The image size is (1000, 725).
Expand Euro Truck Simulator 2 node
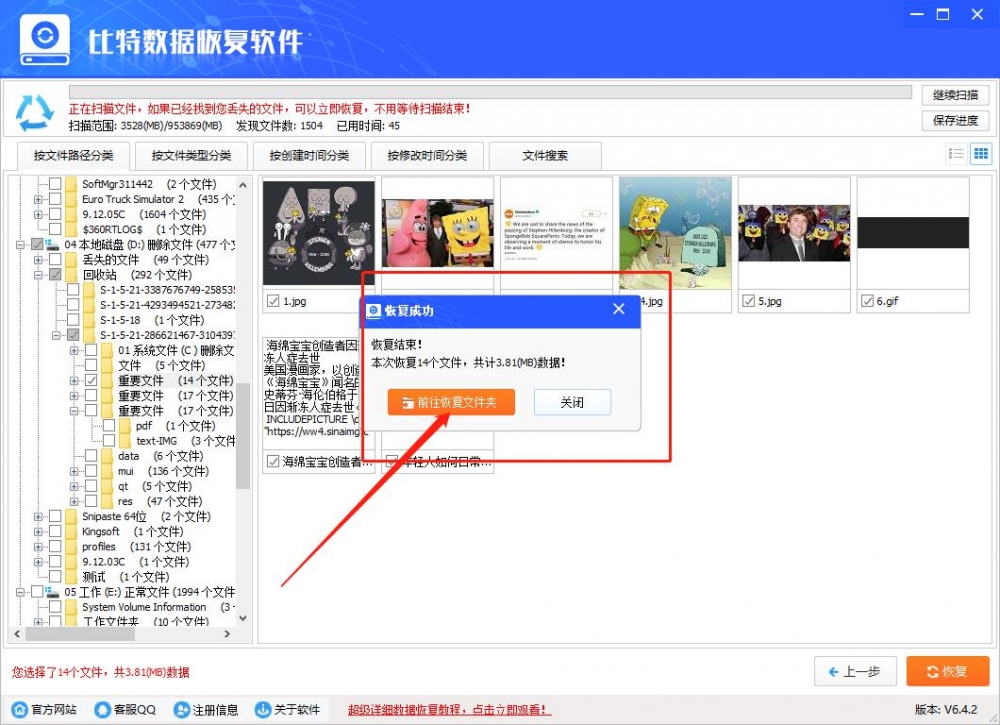click(38, 199)
